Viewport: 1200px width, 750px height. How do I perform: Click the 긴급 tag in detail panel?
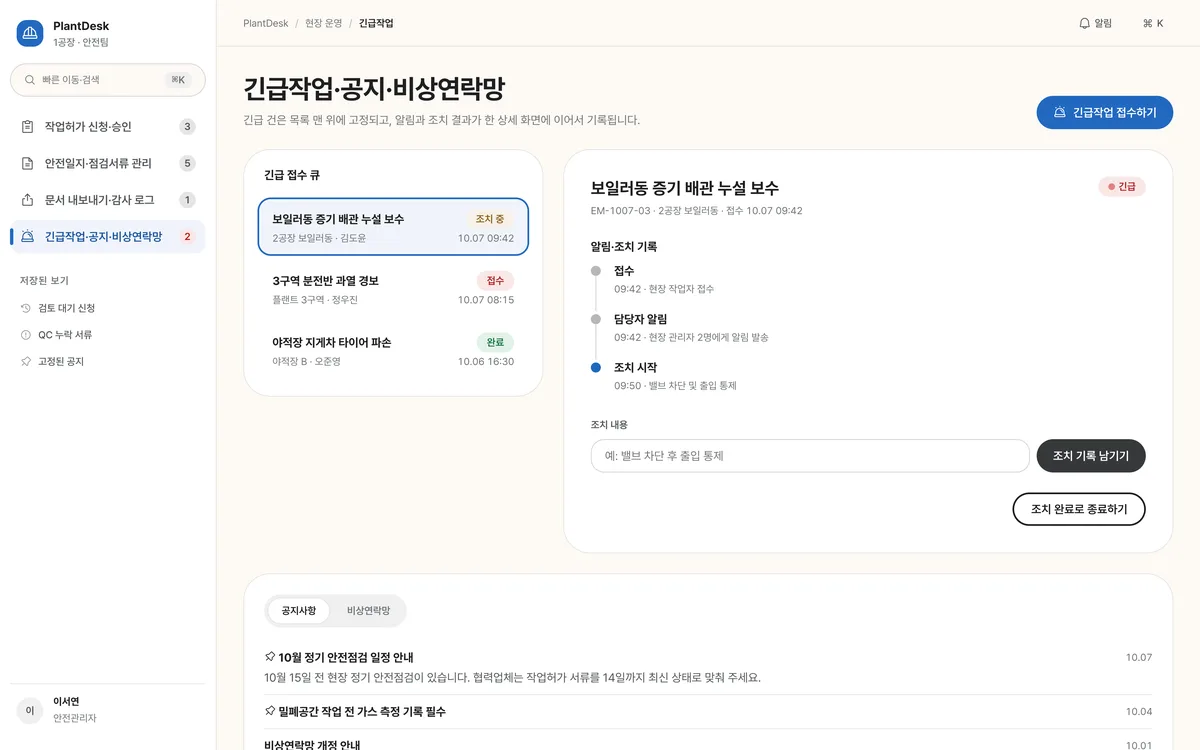pyautogui.click(x=1122, y=187)
